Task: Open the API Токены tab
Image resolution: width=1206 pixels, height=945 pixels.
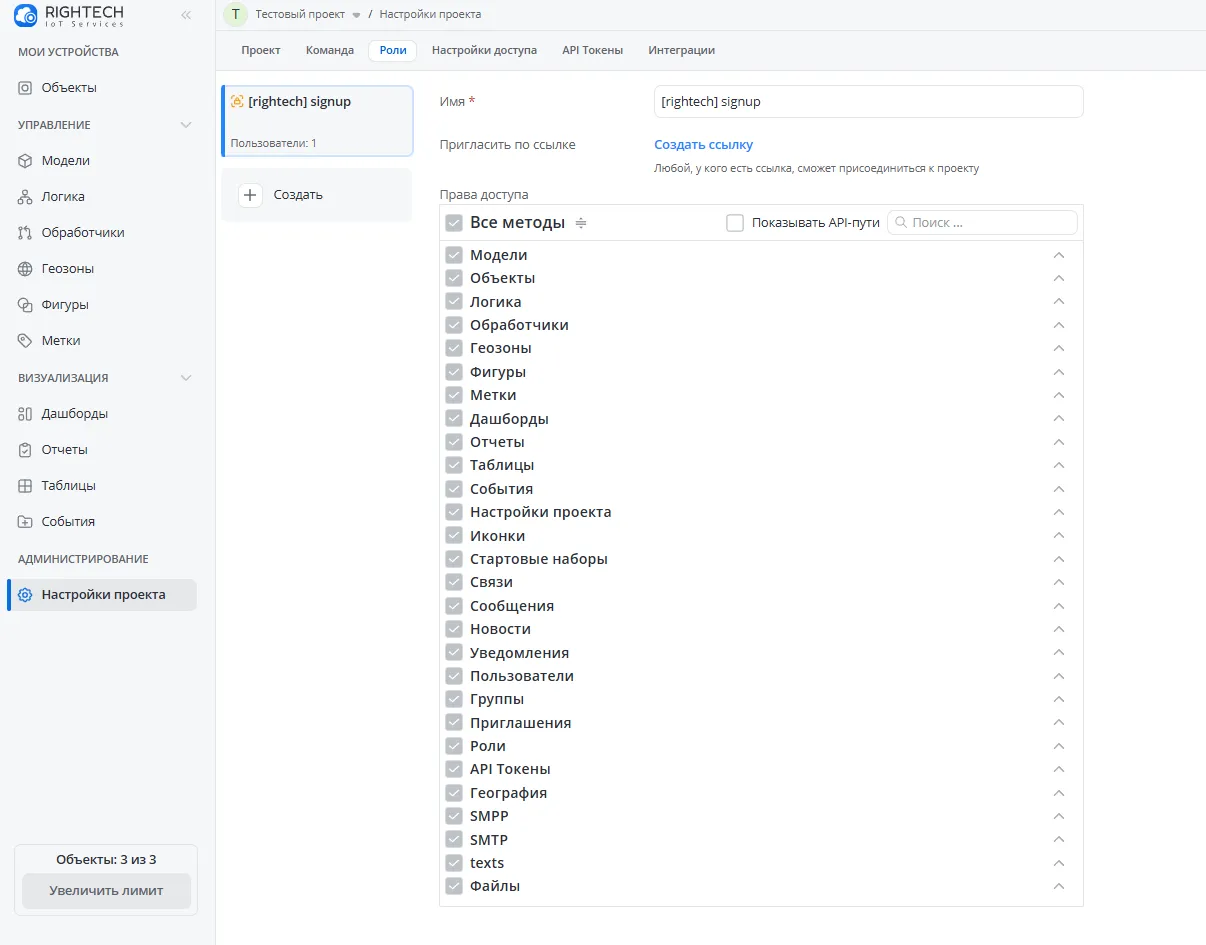Action: pos(592,50)
